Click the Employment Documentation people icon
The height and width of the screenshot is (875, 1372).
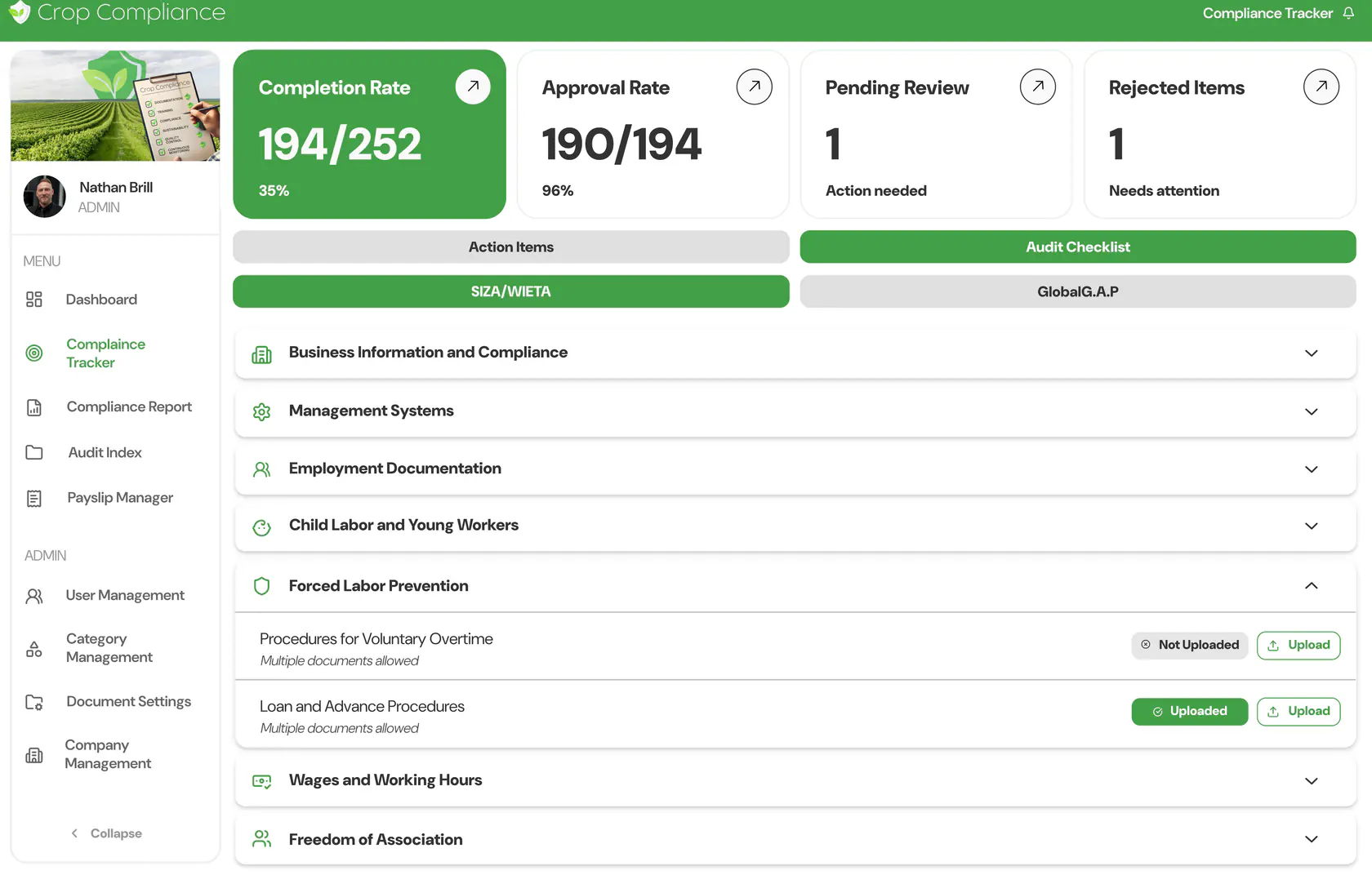(261, 469)
